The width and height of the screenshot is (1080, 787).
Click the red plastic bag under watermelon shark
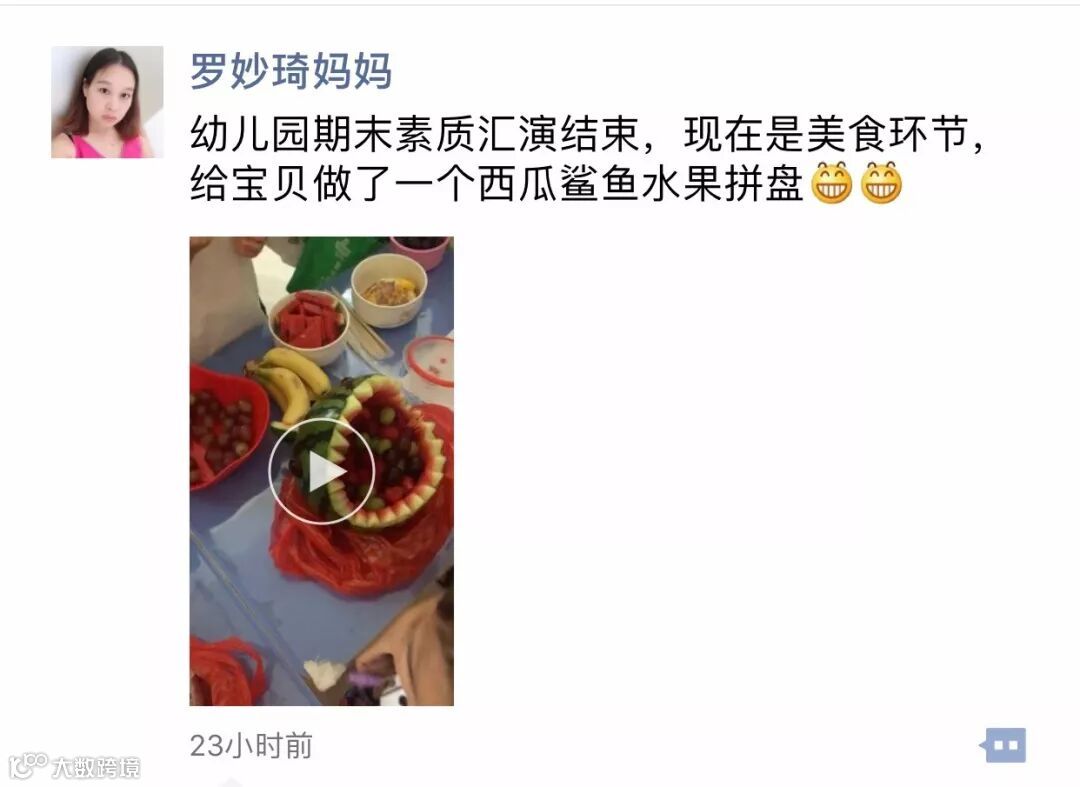coord(362,544)
